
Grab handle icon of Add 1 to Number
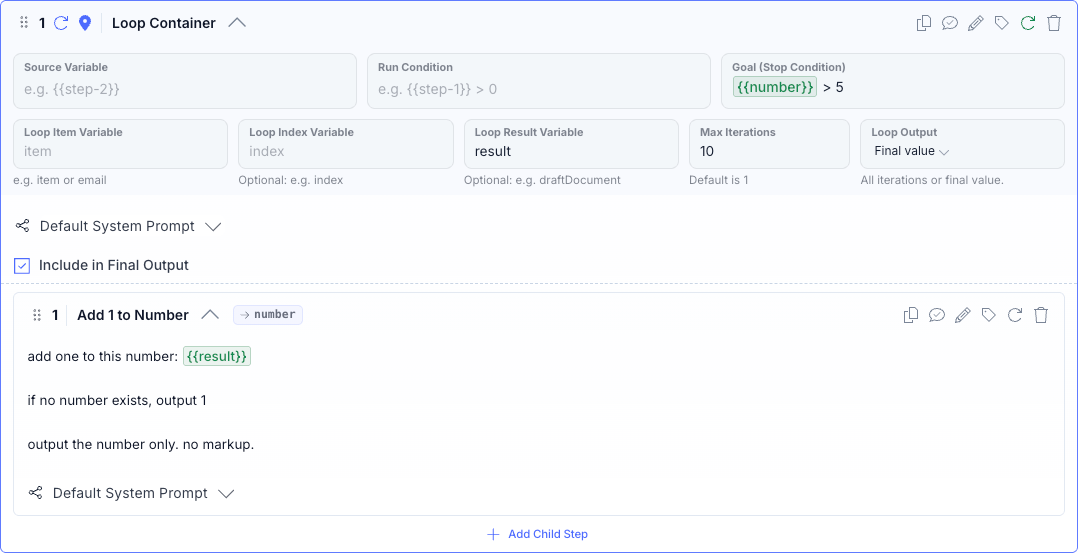pos(37,315)
